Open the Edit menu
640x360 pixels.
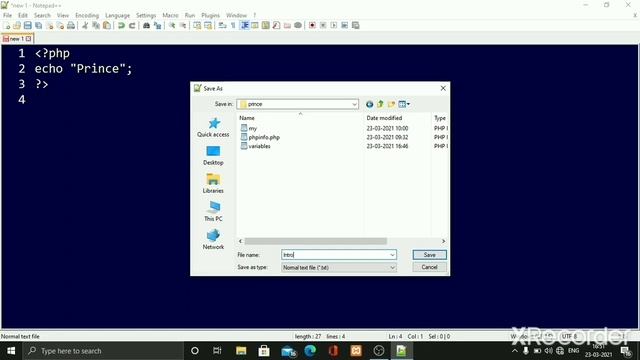[22, 15]
